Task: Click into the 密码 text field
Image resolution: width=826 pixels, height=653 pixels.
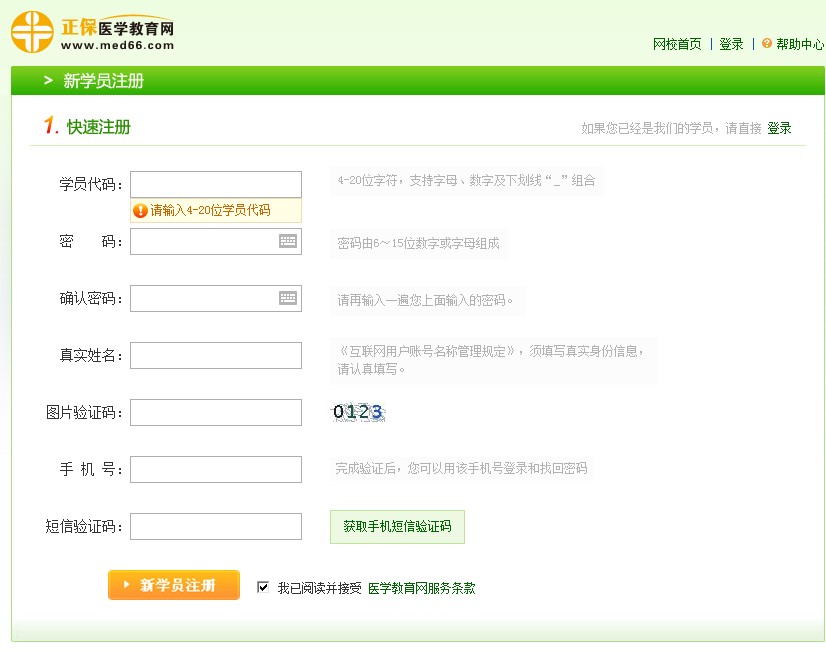Action: pos(203,241)
